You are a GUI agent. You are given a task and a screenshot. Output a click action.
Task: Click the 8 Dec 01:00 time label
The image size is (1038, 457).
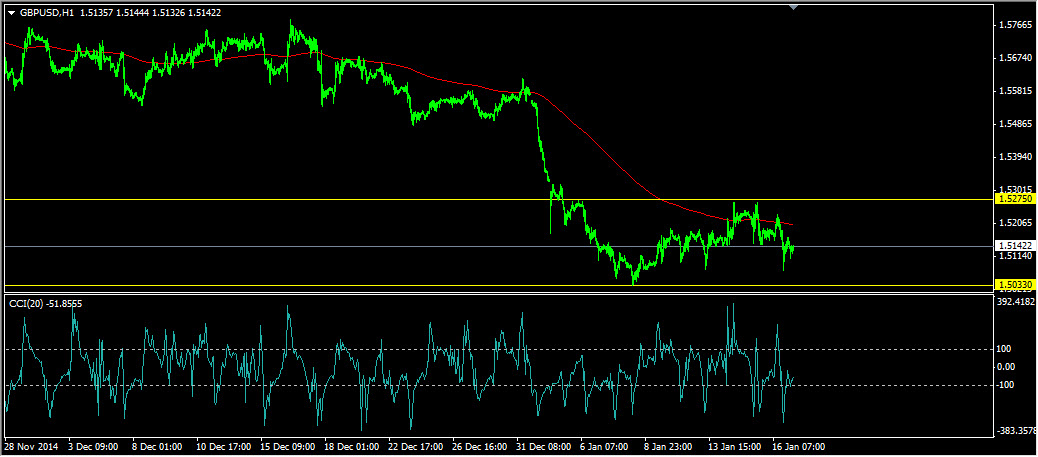[x=158, y=447]
